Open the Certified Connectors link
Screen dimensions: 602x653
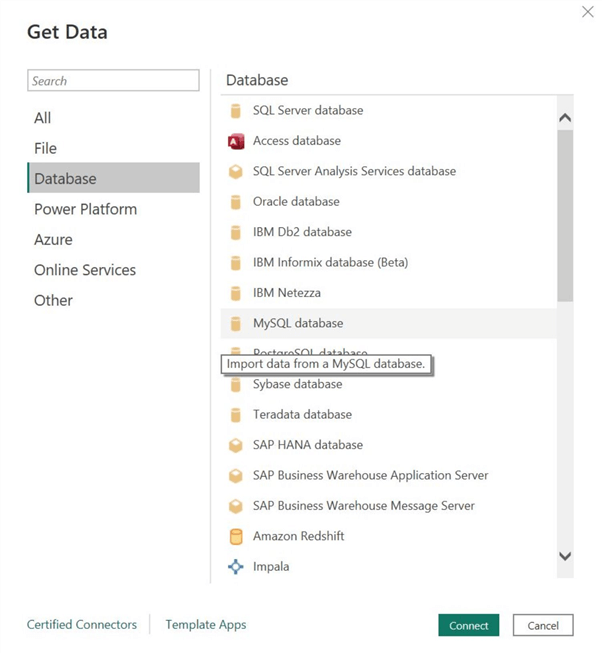(x=82, y=625)
